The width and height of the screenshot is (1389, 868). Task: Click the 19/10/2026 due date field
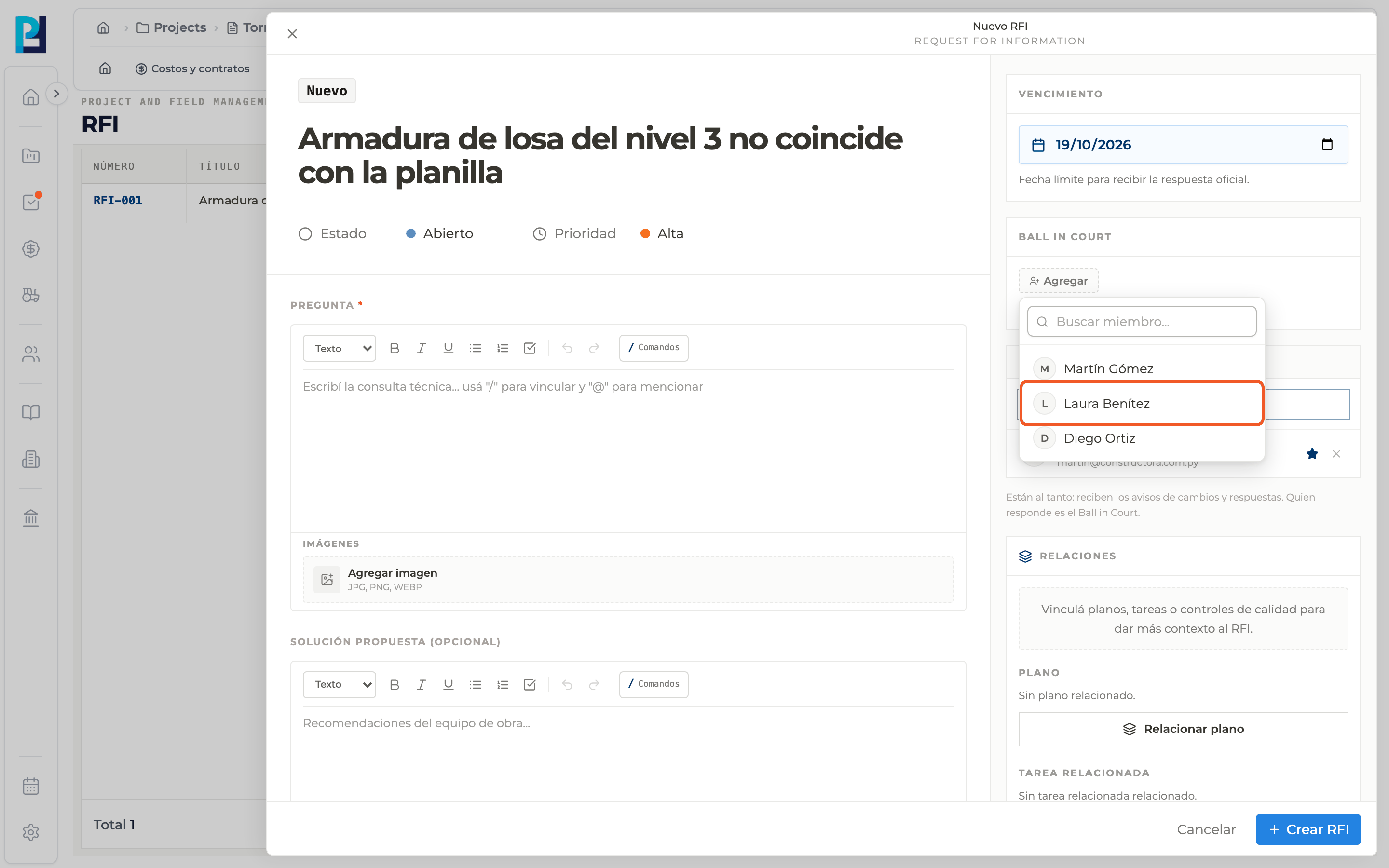click(x=1183, y=145)
